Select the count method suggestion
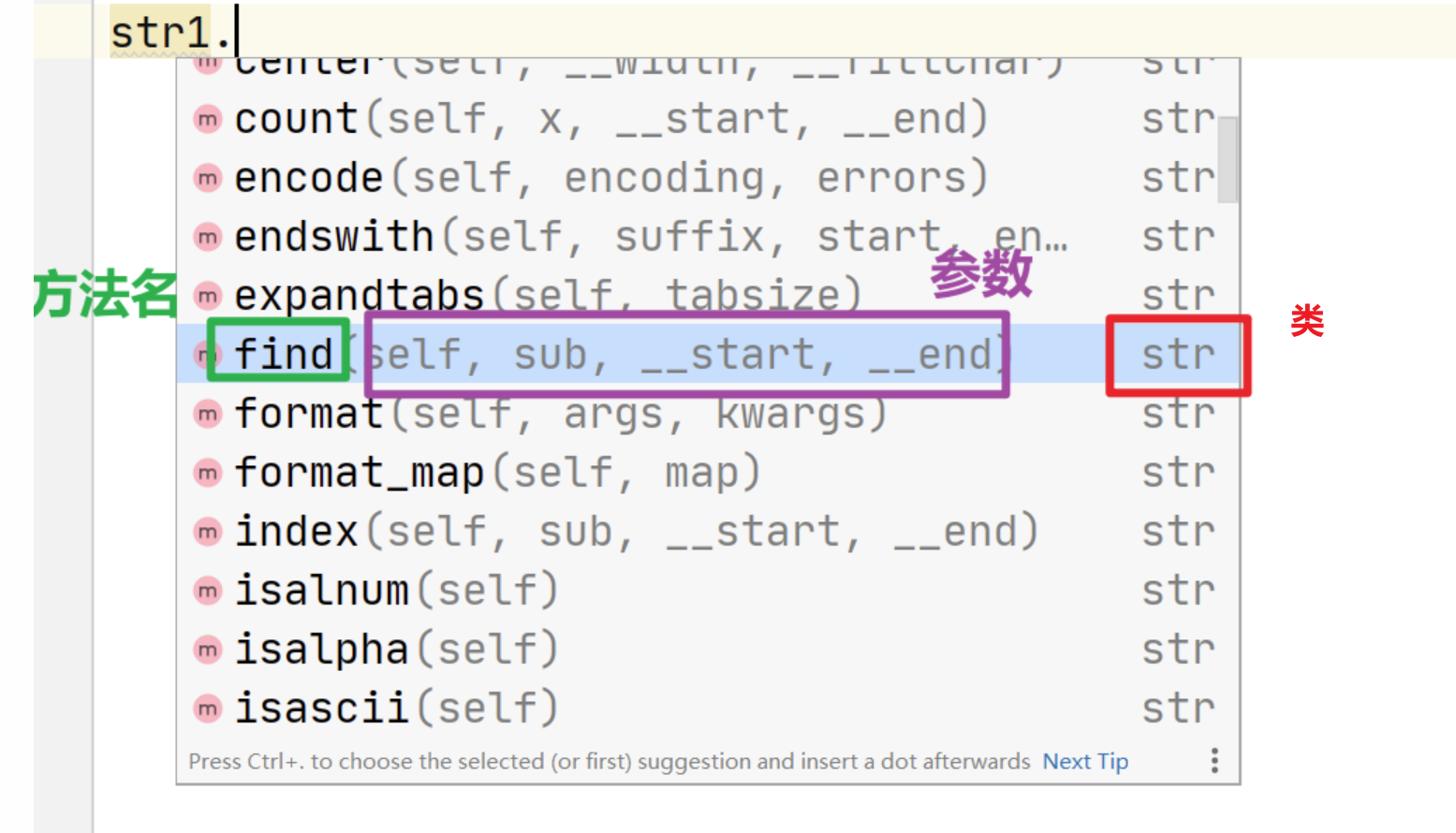The width and height of the screenshot is (1456, 833). (296, 120)
